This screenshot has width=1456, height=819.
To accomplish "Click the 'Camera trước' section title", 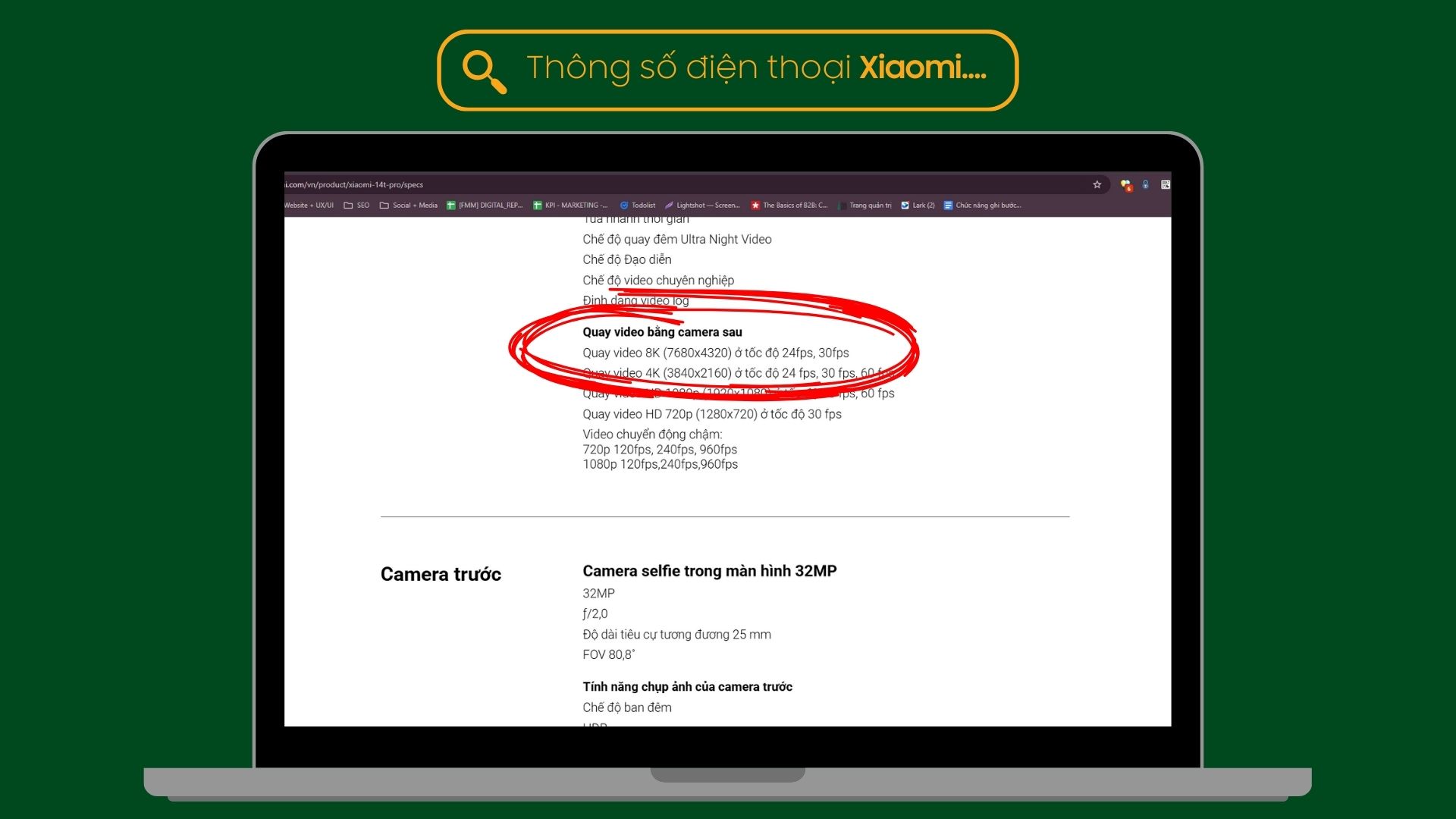I will [441, 574].
